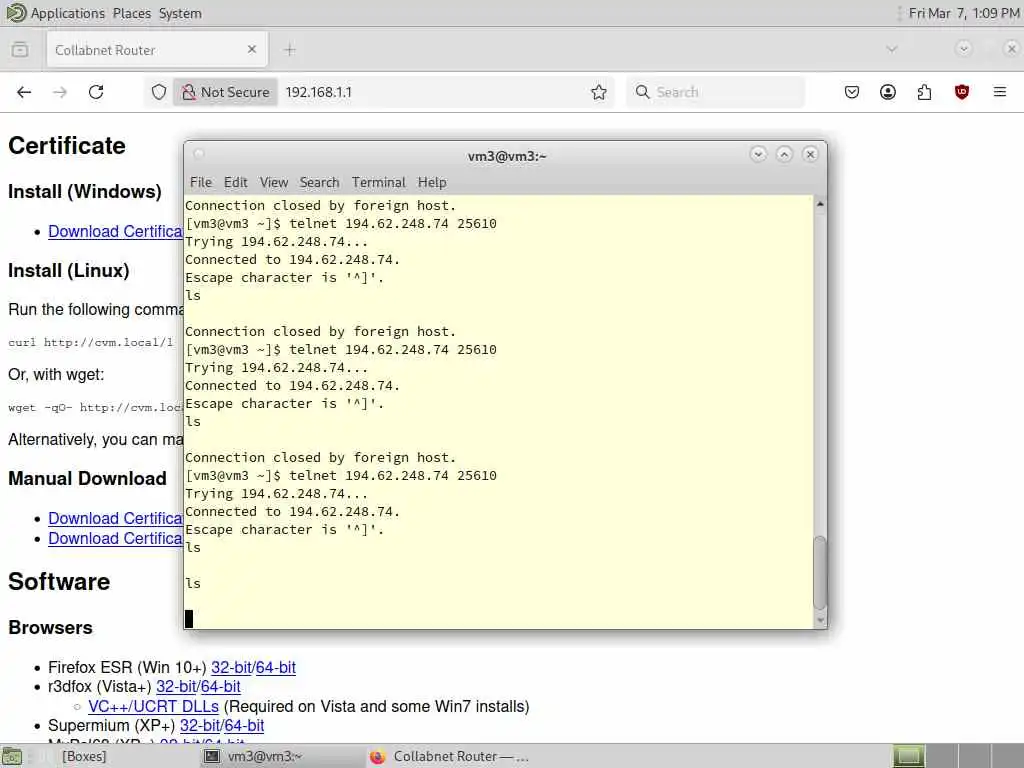Click the MATE logo icon in the top panel
This screenshot has height=768, width=1024.
pyautogui.click(x=15, y=13)
